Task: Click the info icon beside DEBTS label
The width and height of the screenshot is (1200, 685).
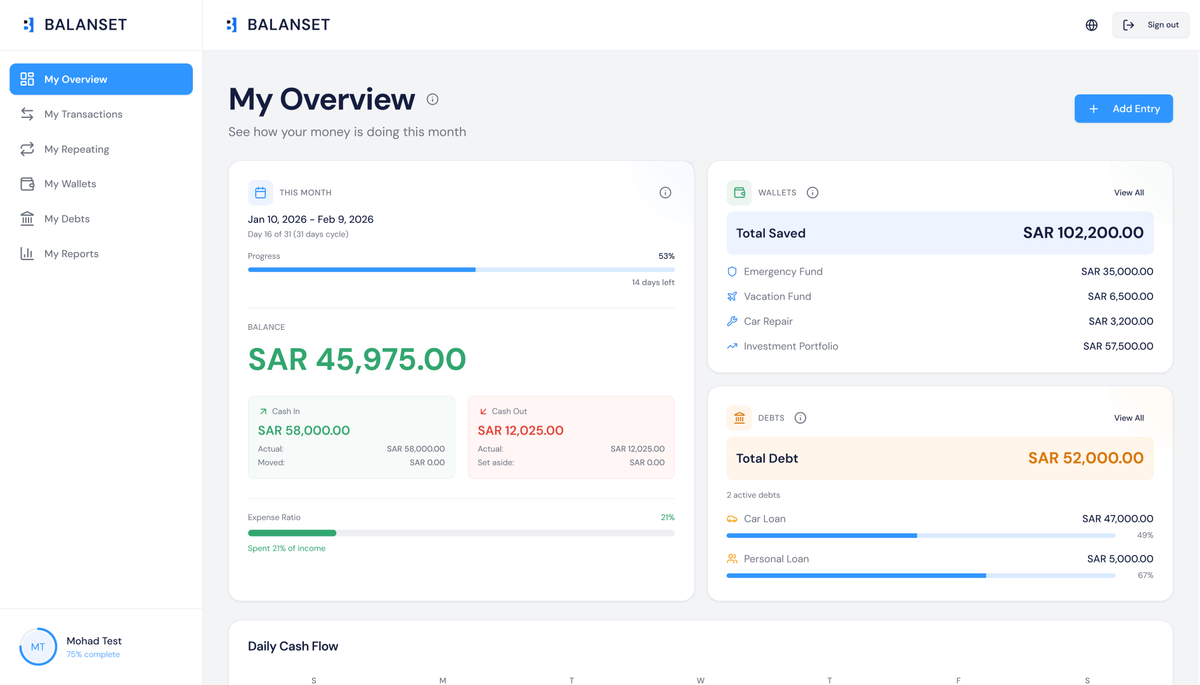Action: (x=799, y=417)
